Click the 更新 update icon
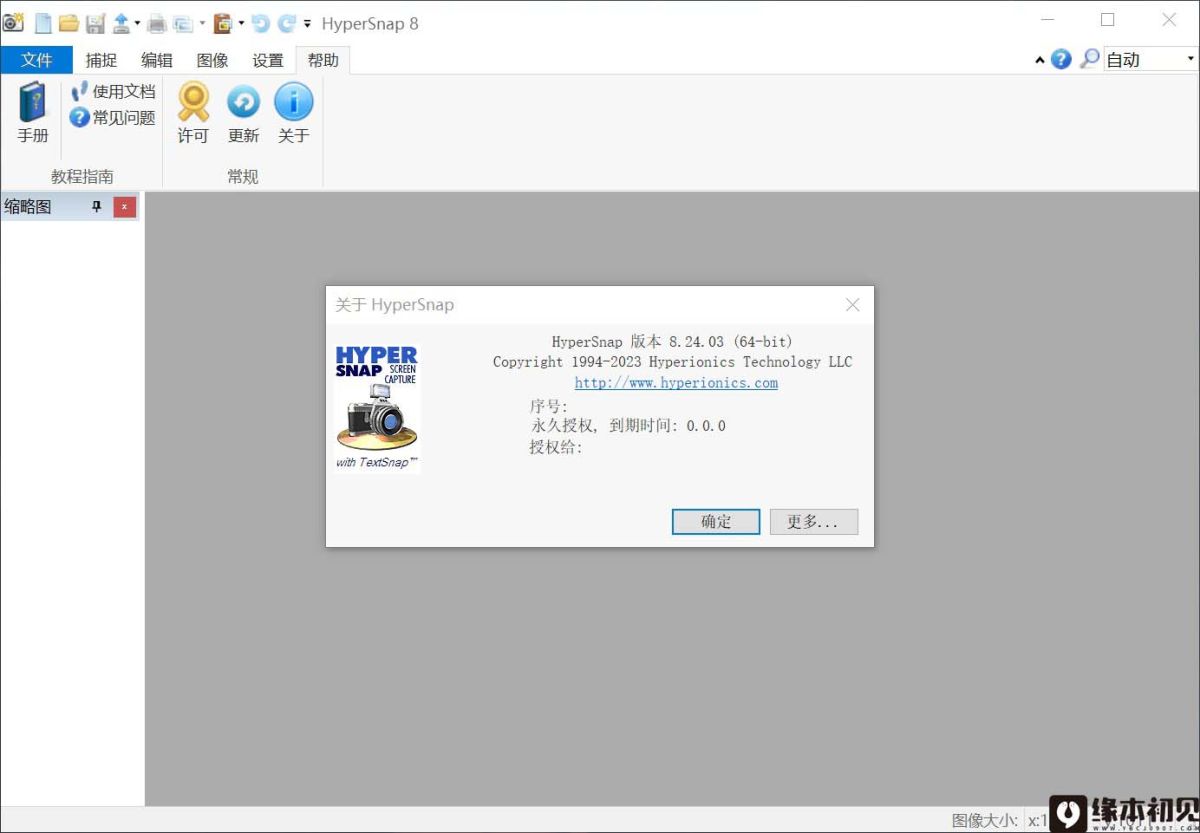This screenshot has height=833, width=1200. point(243,113)
